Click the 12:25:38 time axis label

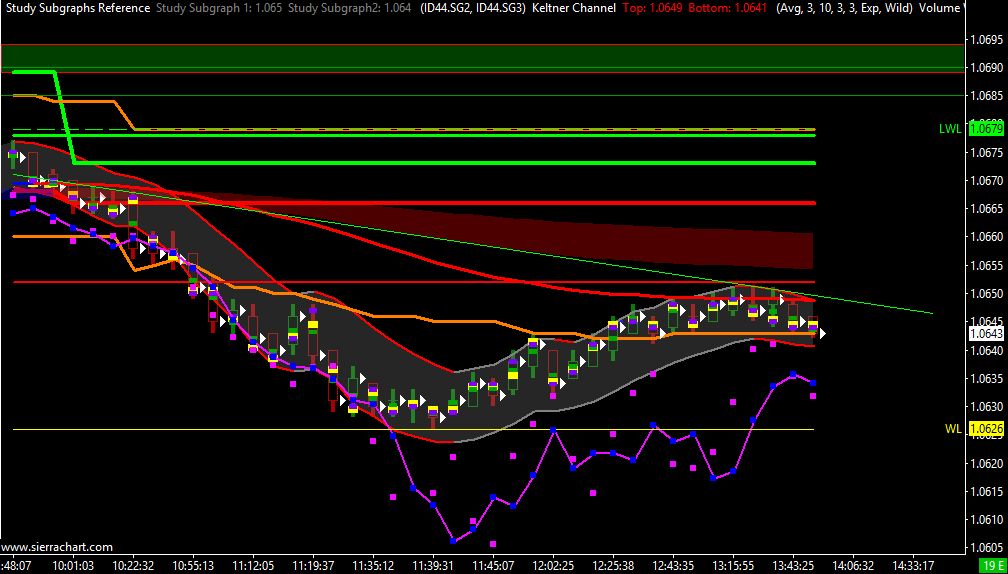pos(613,565)
